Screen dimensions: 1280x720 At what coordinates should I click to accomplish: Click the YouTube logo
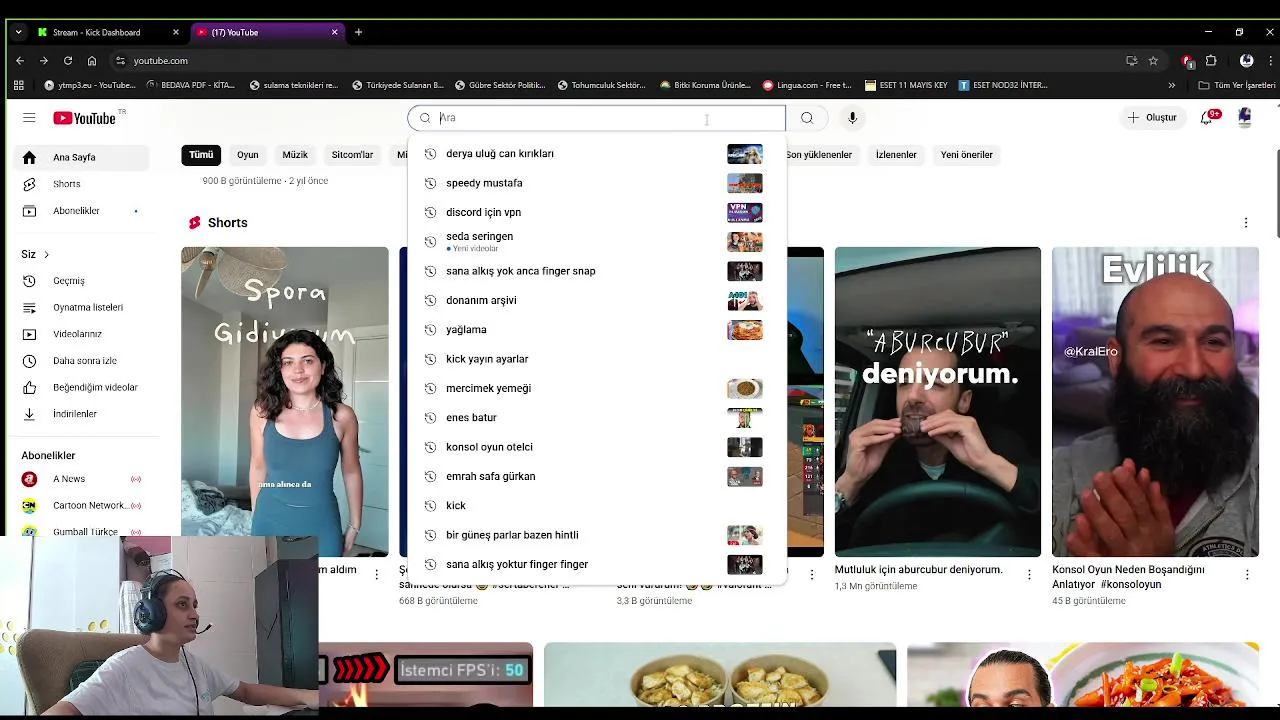pos(85,118)
